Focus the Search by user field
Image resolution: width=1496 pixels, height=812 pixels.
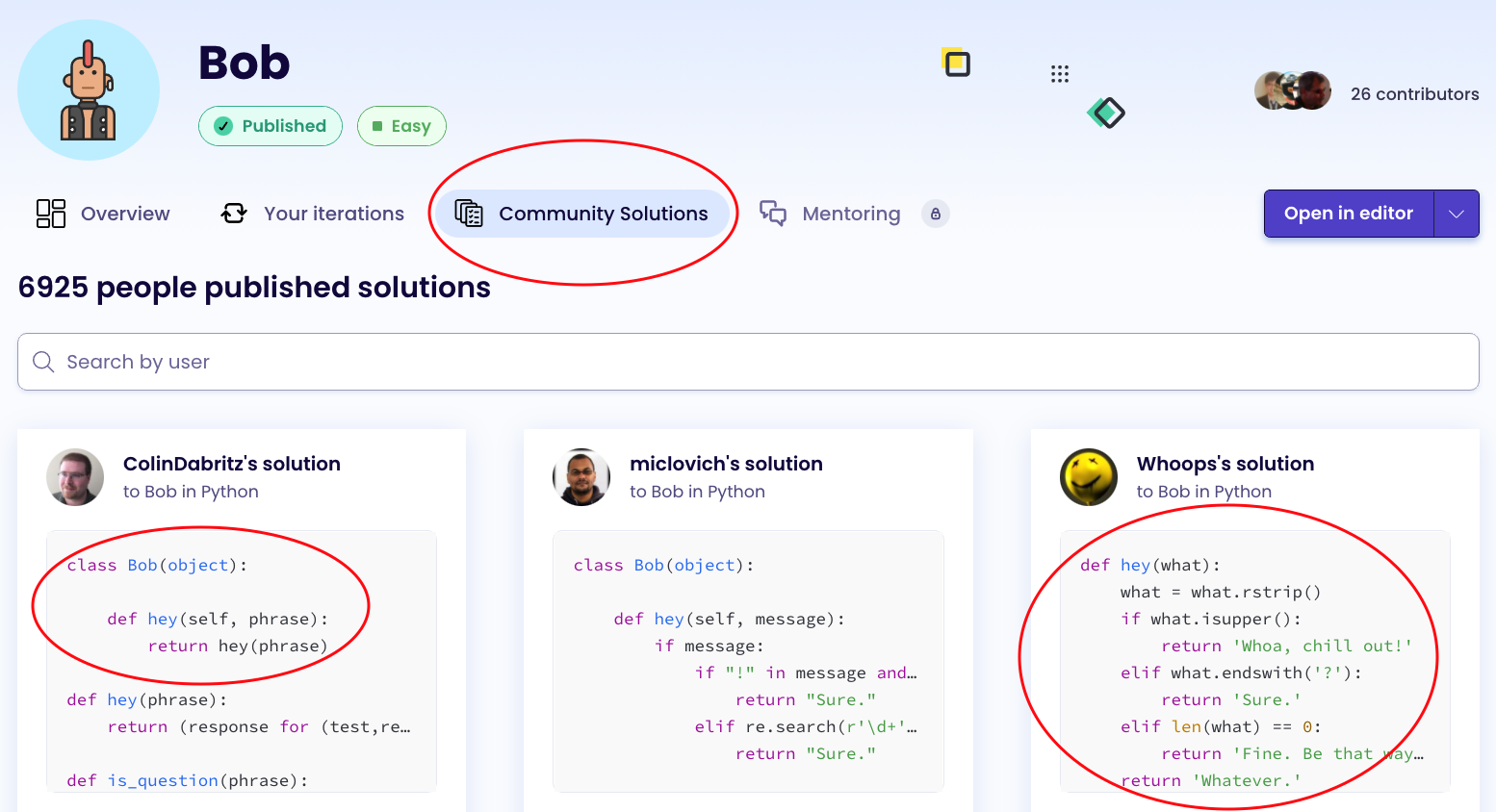click(748, 362)
